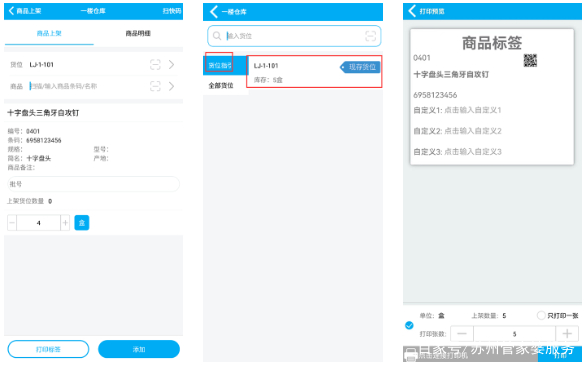Tap the scan icon in the location search box
This screenshot has height=365, width=585.
[x=370, y=36]
